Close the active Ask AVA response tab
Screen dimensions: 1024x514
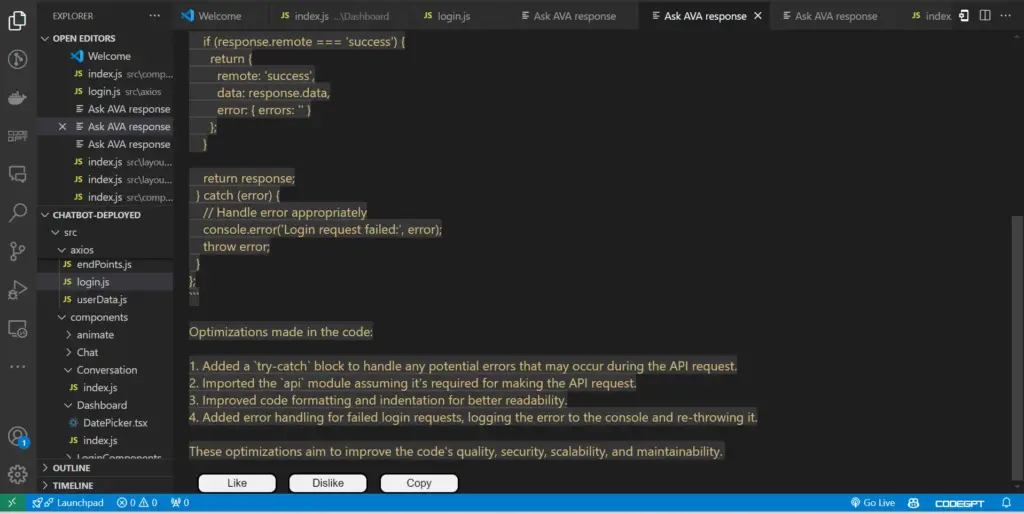pyautogui.click(x=758, y=16)
